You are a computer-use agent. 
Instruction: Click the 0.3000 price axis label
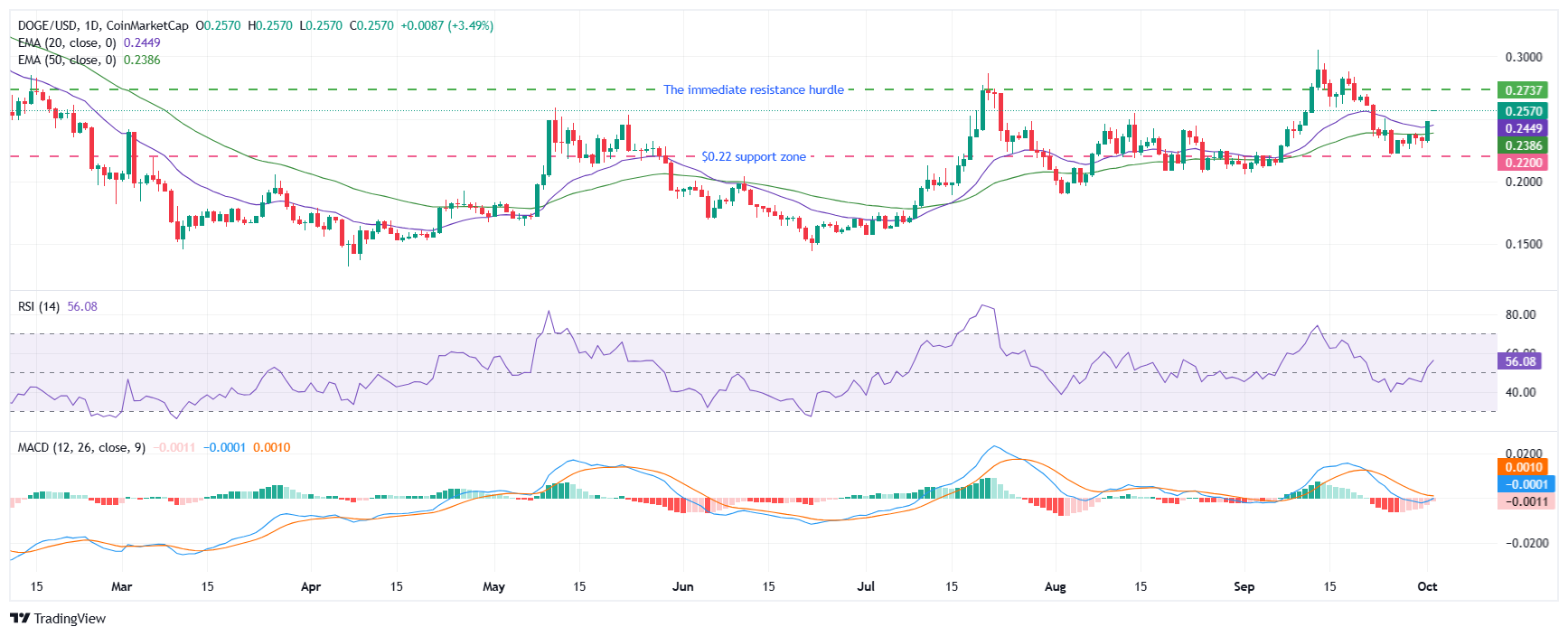click(x=1523, y=57)
